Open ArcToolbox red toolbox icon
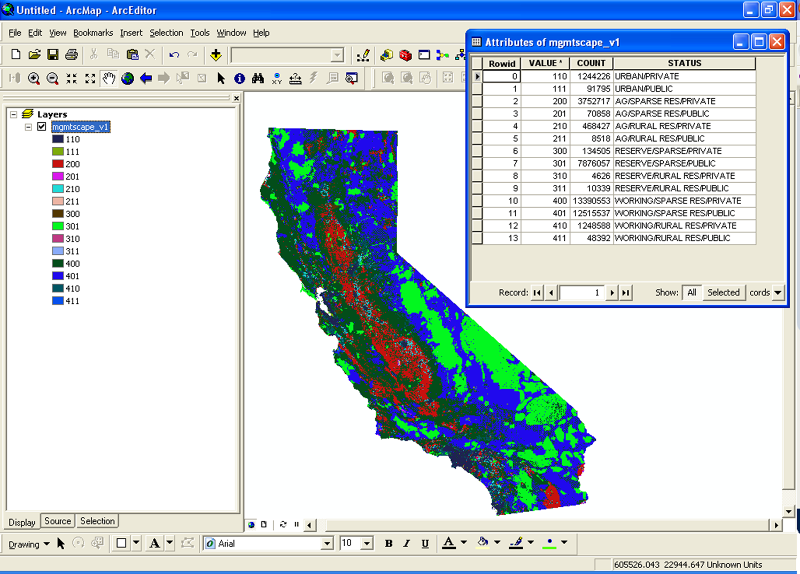Viewport: 800px width, 574px height. (x=405, y=55)
